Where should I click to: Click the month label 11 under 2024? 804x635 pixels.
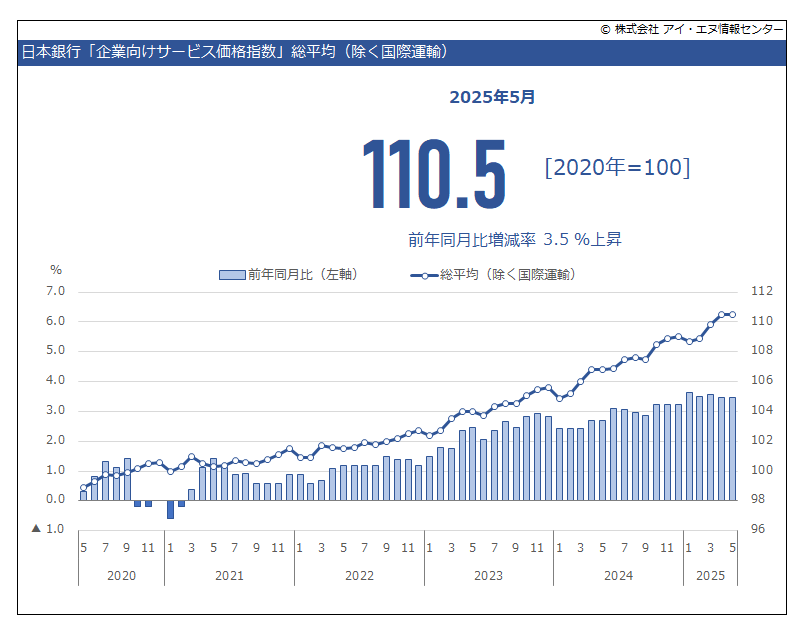point(667,548)
